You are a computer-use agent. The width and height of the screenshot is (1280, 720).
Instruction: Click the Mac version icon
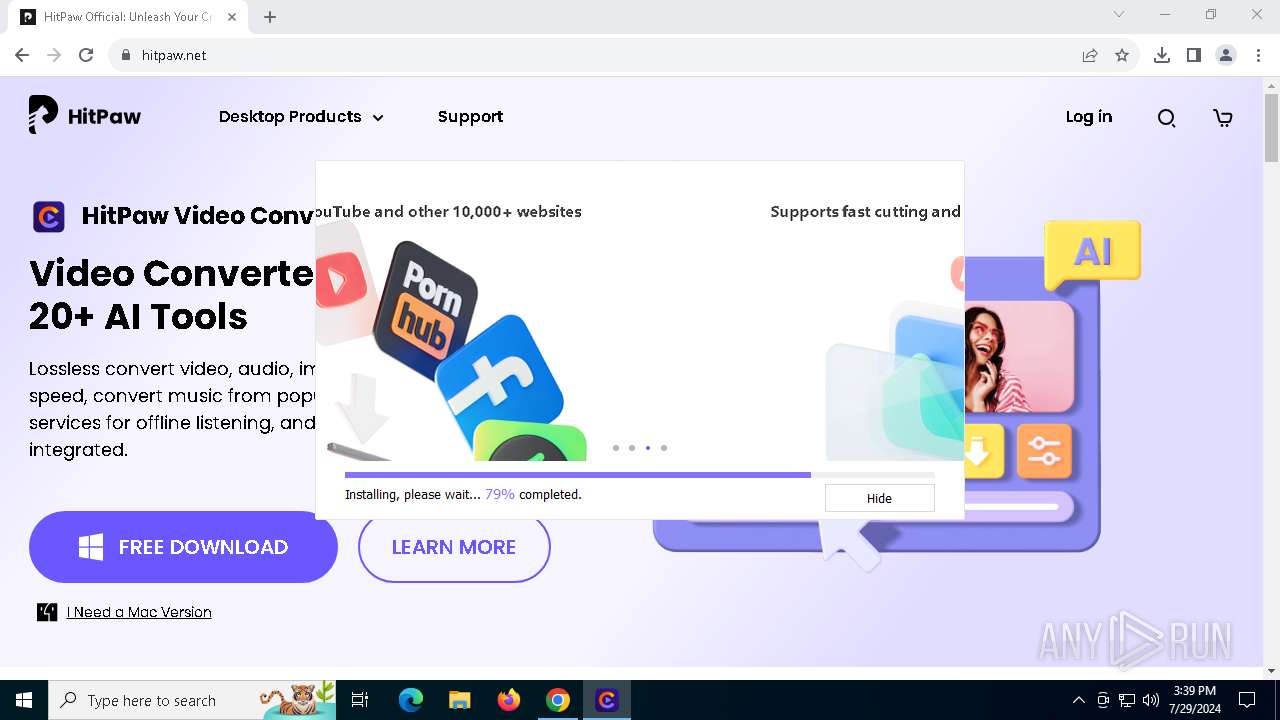(47, 612)
